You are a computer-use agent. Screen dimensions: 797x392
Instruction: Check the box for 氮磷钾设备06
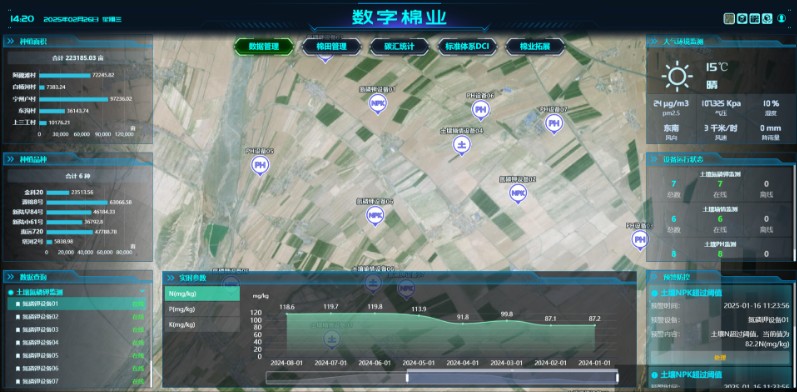[x=18, y=369]
